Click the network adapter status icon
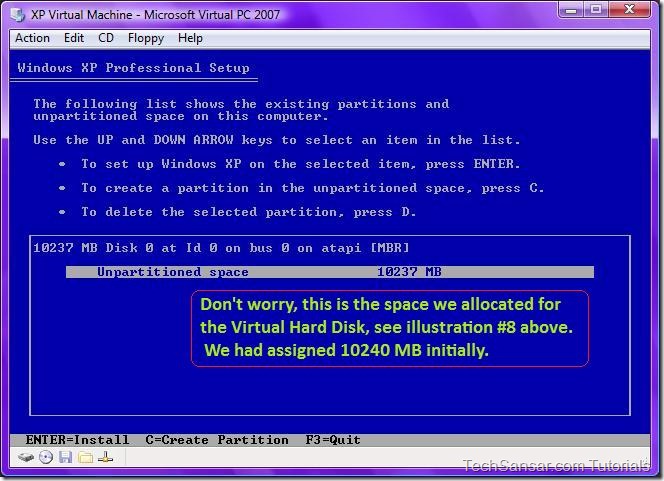 pos(105,457)
